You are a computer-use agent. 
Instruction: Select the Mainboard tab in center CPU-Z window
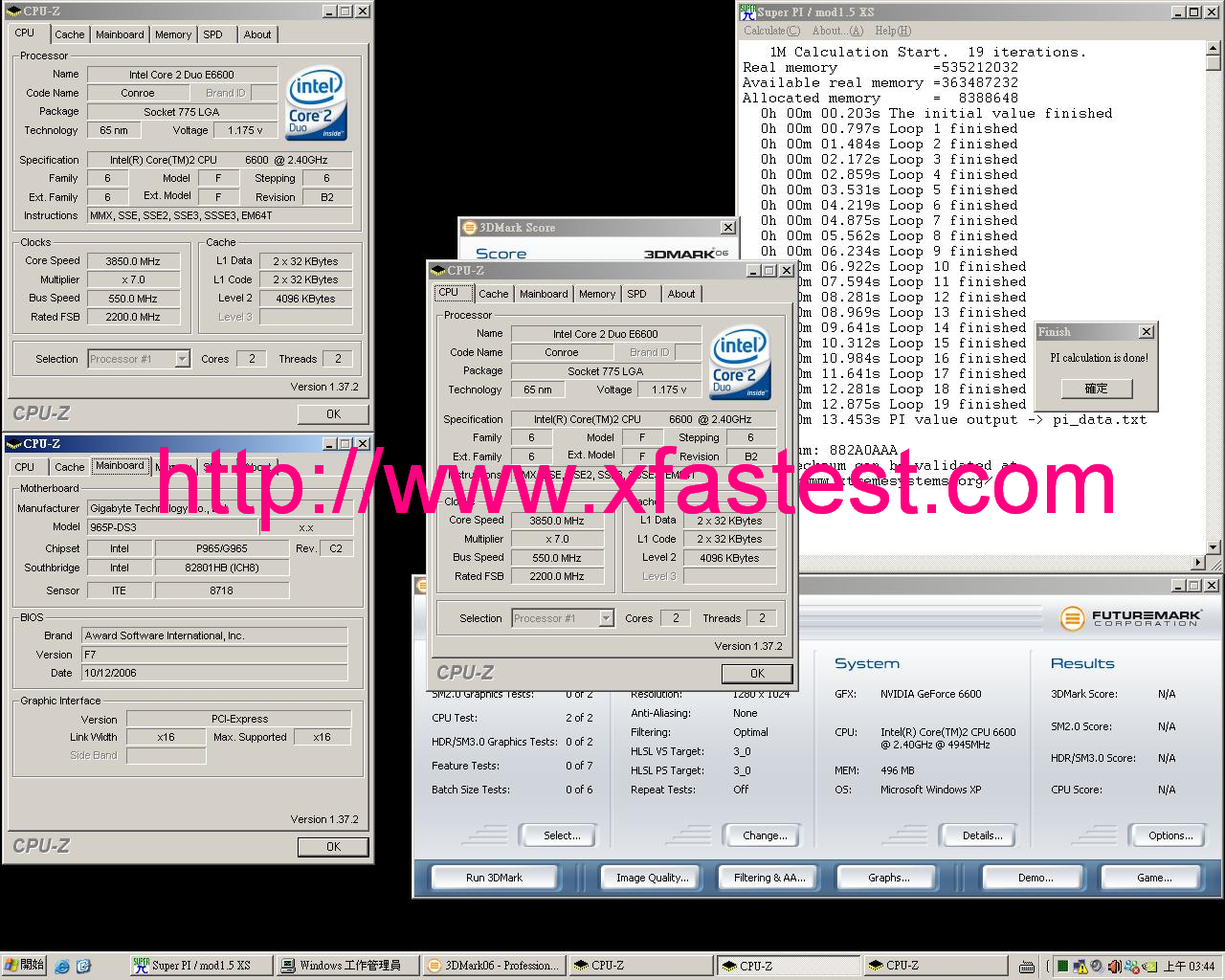coord(544,294)
